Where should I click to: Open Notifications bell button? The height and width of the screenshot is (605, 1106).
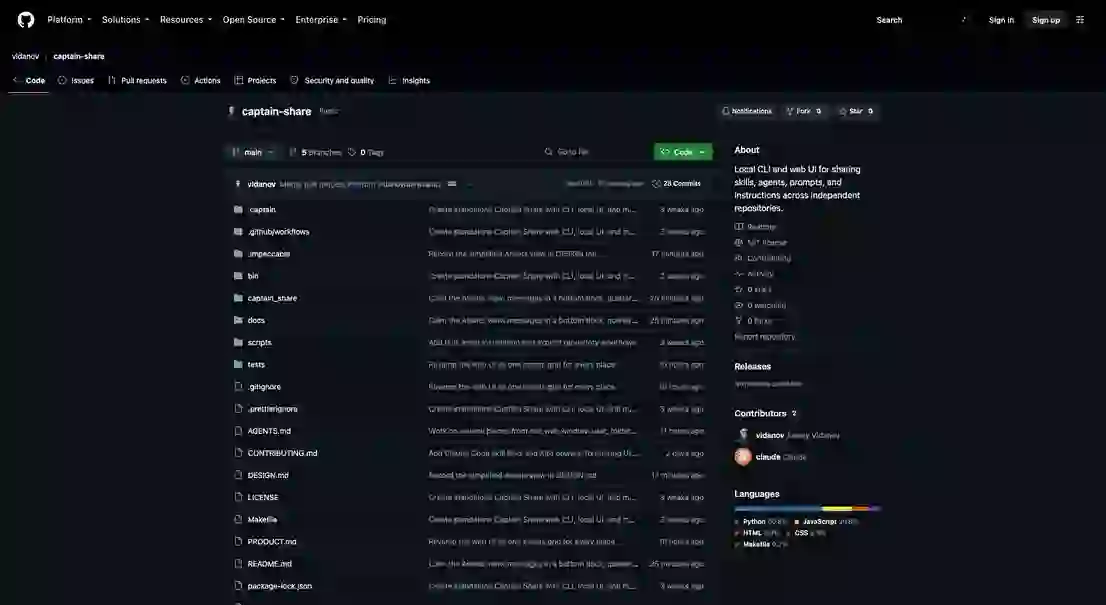[x=747, y=111]
